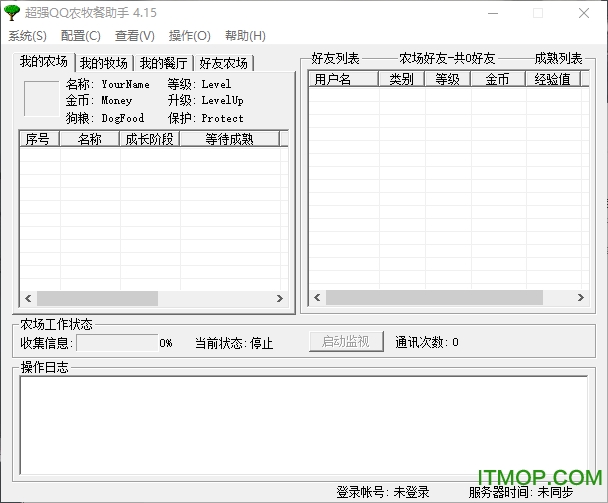Switch to the 我的餐厅 tab
This screenshot has height=503, width=608.
[x=163, y=63]
